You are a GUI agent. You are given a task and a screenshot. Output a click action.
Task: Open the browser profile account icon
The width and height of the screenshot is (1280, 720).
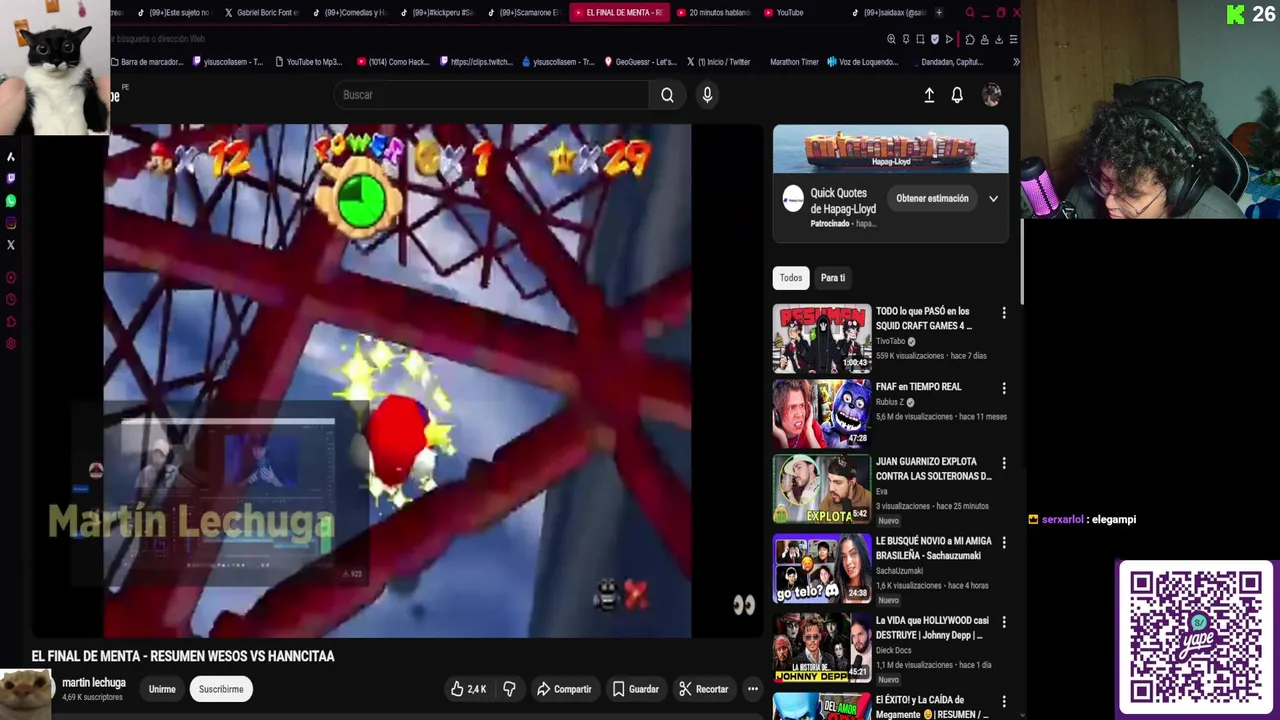(x=984, y=39)
